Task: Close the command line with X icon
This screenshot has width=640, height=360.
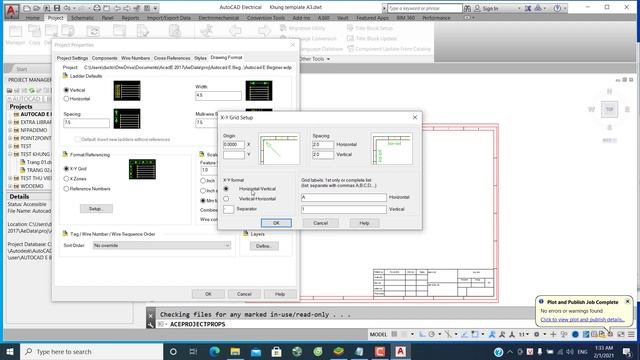Action: 150,316
